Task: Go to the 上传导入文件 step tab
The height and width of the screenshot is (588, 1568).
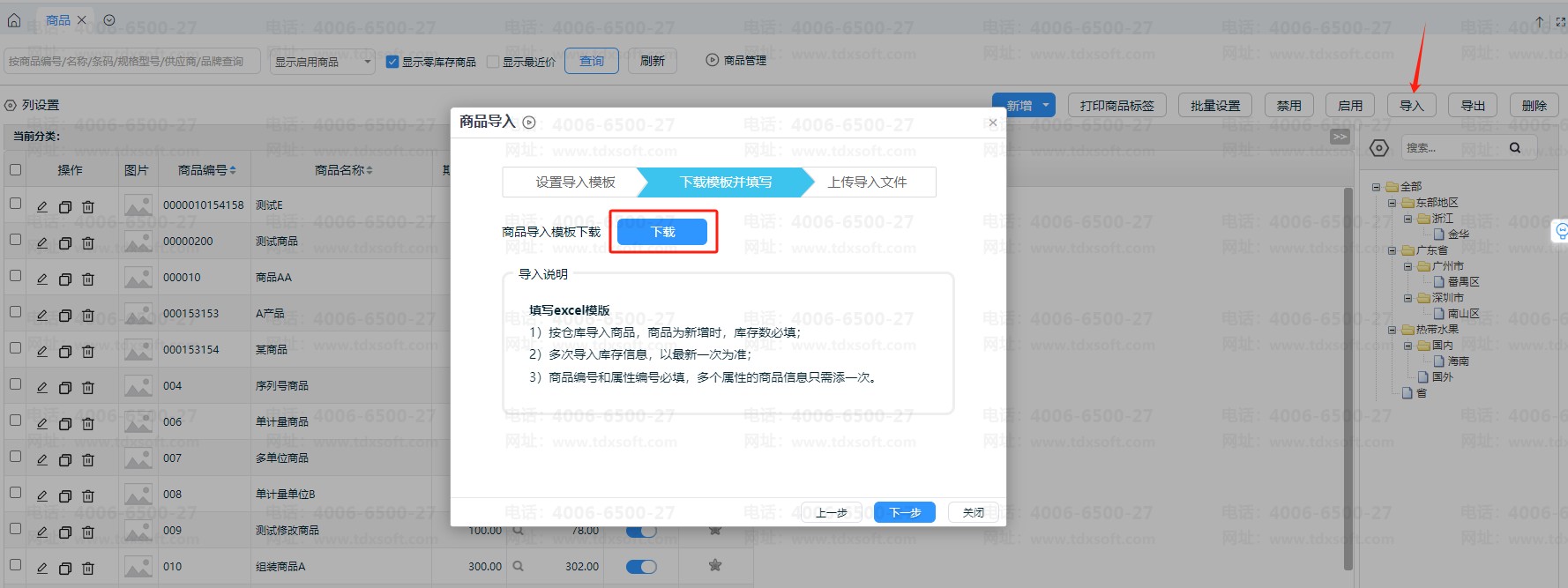Action: click(867, 182)
